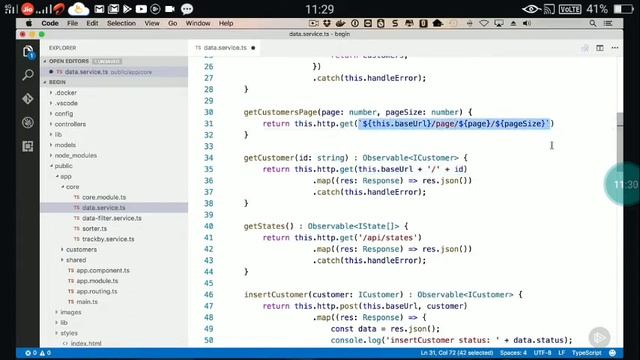Open the Debug view in activity bar
This screenshot has width=640, height=360.
(x=28, y=122)
